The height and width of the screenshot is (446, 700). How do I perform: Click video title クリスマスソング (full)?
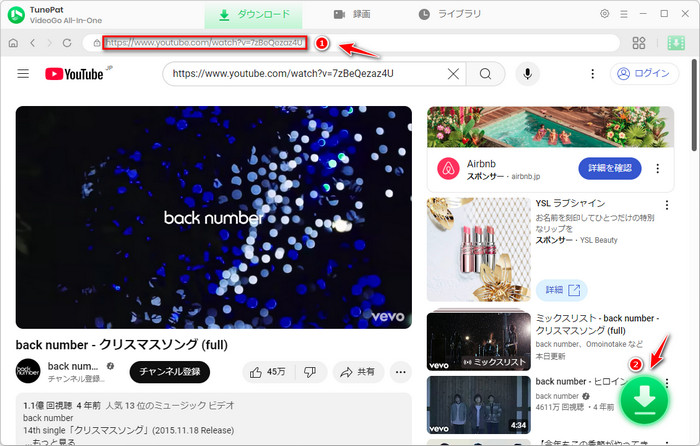click(x=121, y=345)
